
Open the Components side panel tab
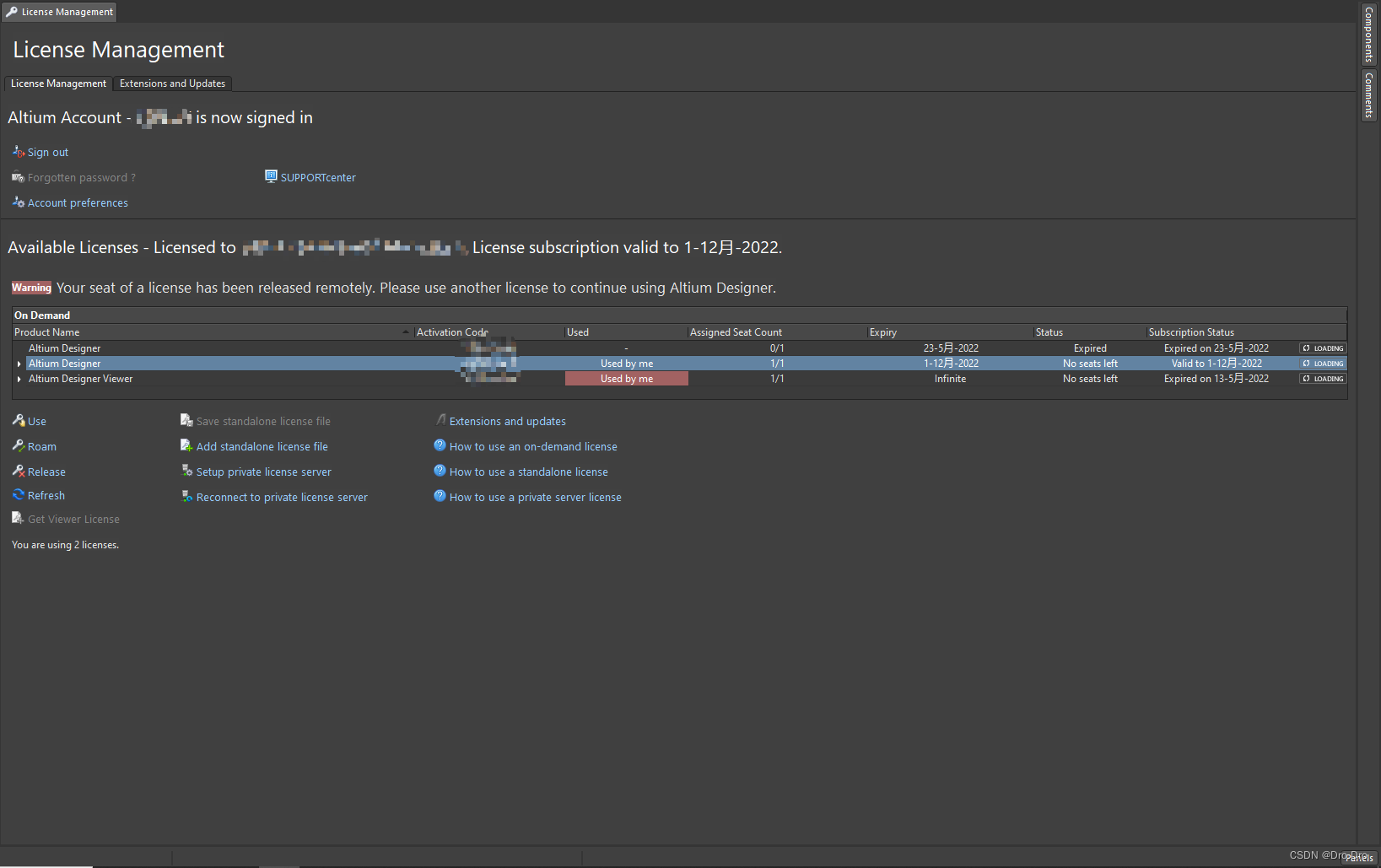point(1368,35)
